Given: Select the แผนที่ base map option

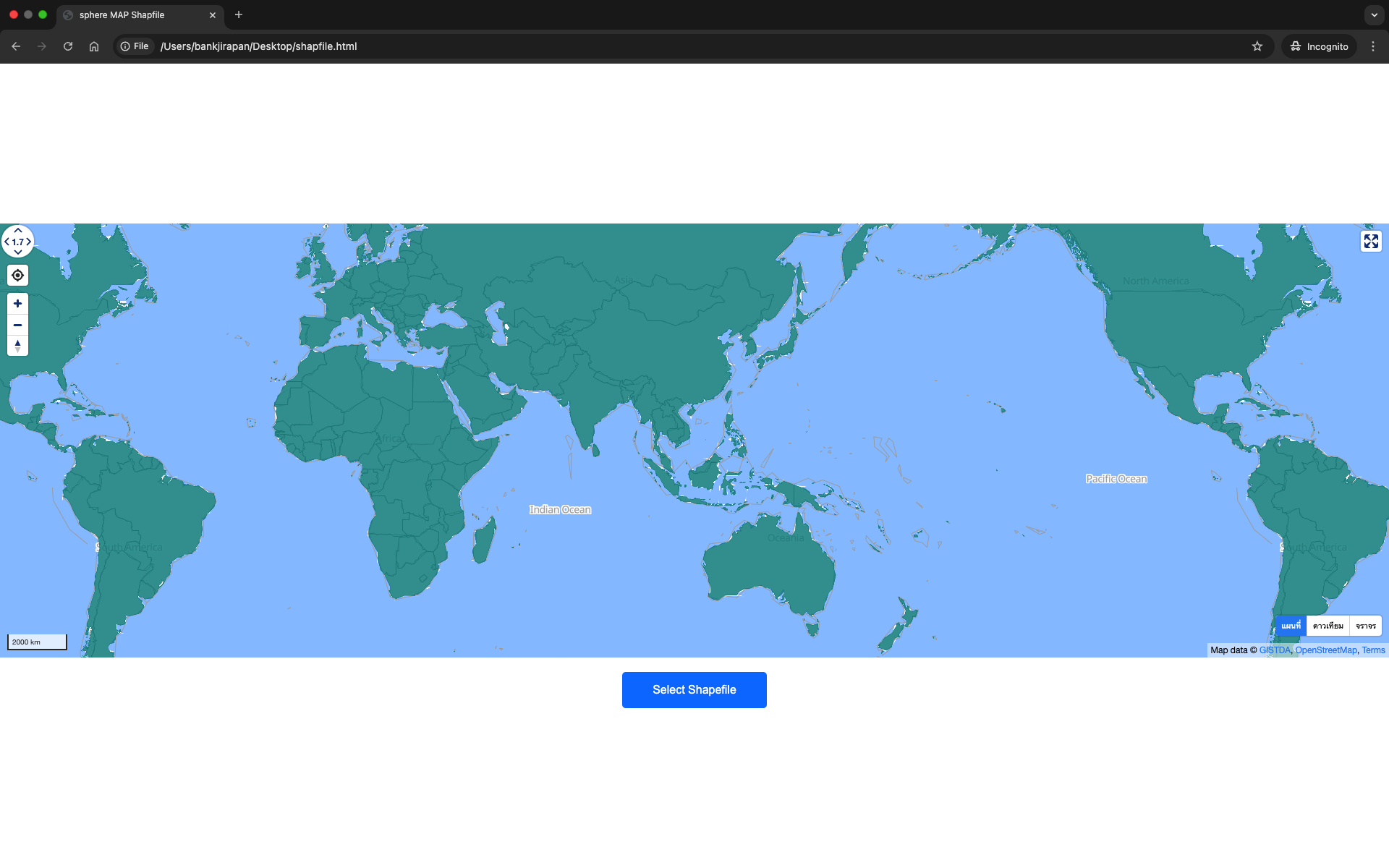Looking at the screenshot, I should [x=1291, y=625].
